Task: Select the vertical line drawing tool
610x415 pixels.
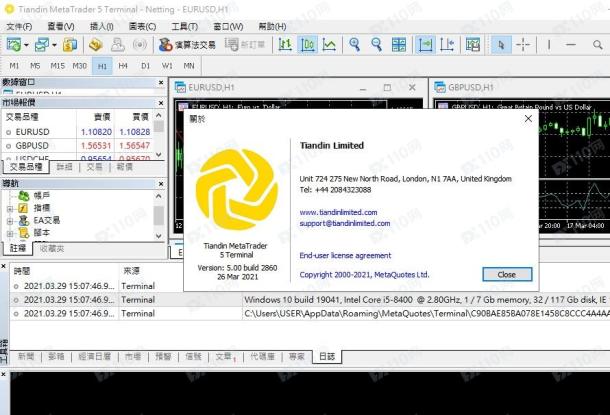Action: point(549,45)
